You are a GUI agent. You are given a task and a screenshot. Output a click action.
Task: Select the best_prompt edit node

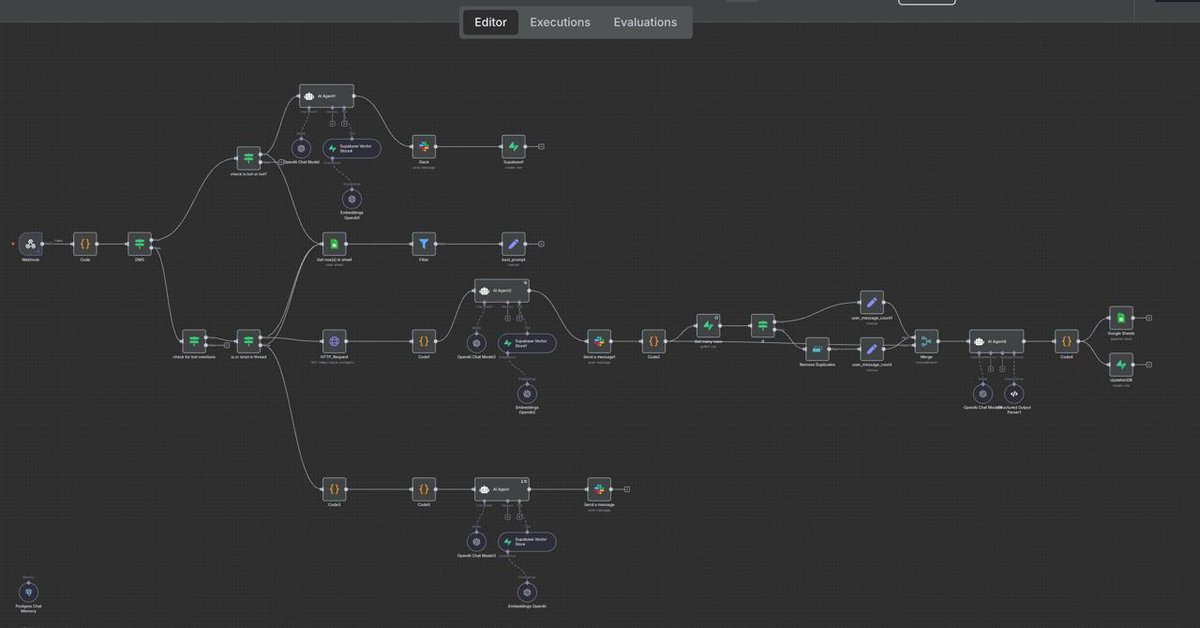point(513,243)
